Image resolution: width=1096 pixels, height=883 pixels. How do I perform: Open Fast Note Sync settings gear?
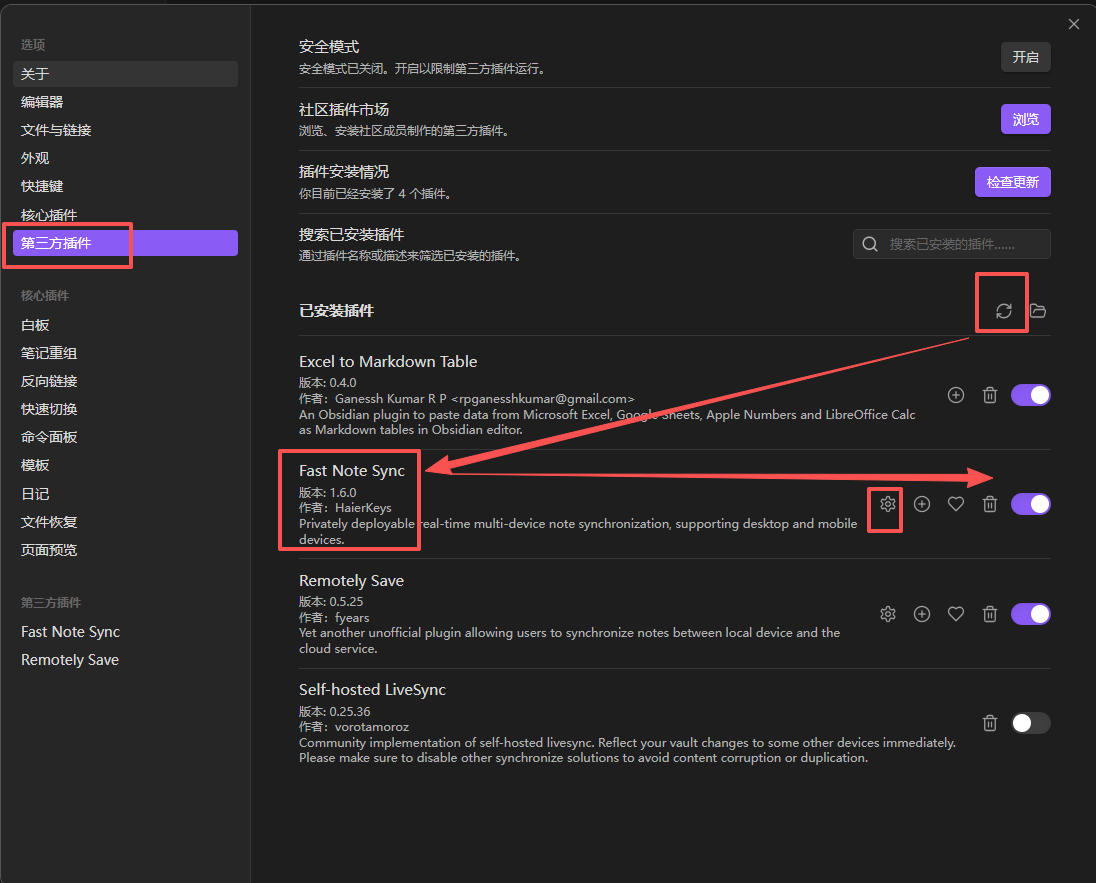pyautogui.click(x=888, y=504)
